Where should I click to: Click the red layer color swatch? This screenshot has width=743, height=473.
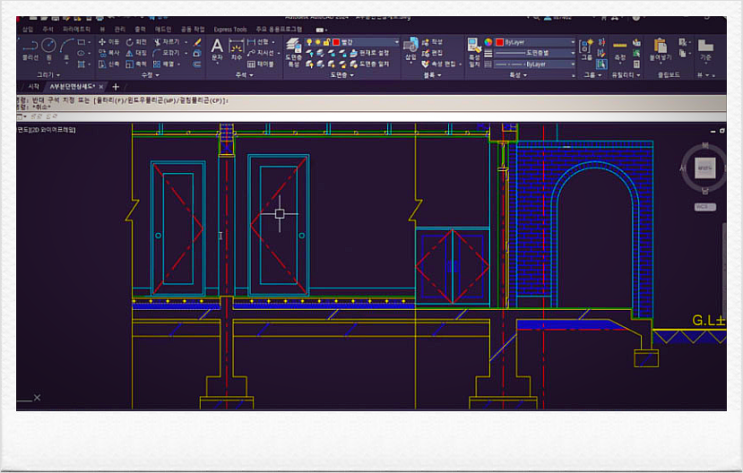click(336, 42)
